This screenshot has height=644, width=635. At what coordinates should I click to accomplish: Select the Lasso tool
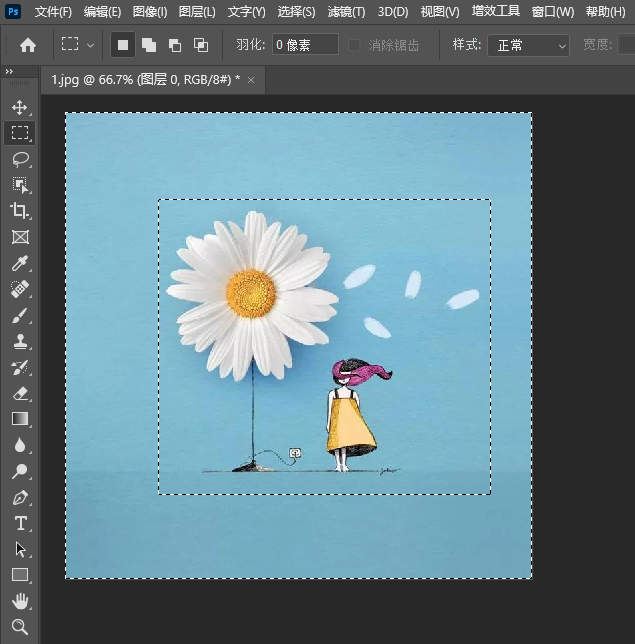[x=20, y=159]
